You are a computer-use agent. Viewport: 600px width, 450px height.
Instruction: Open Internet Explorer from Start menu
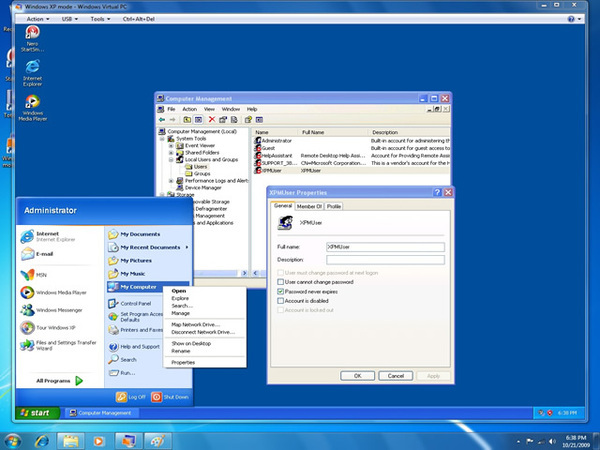(x=48, y=236)
